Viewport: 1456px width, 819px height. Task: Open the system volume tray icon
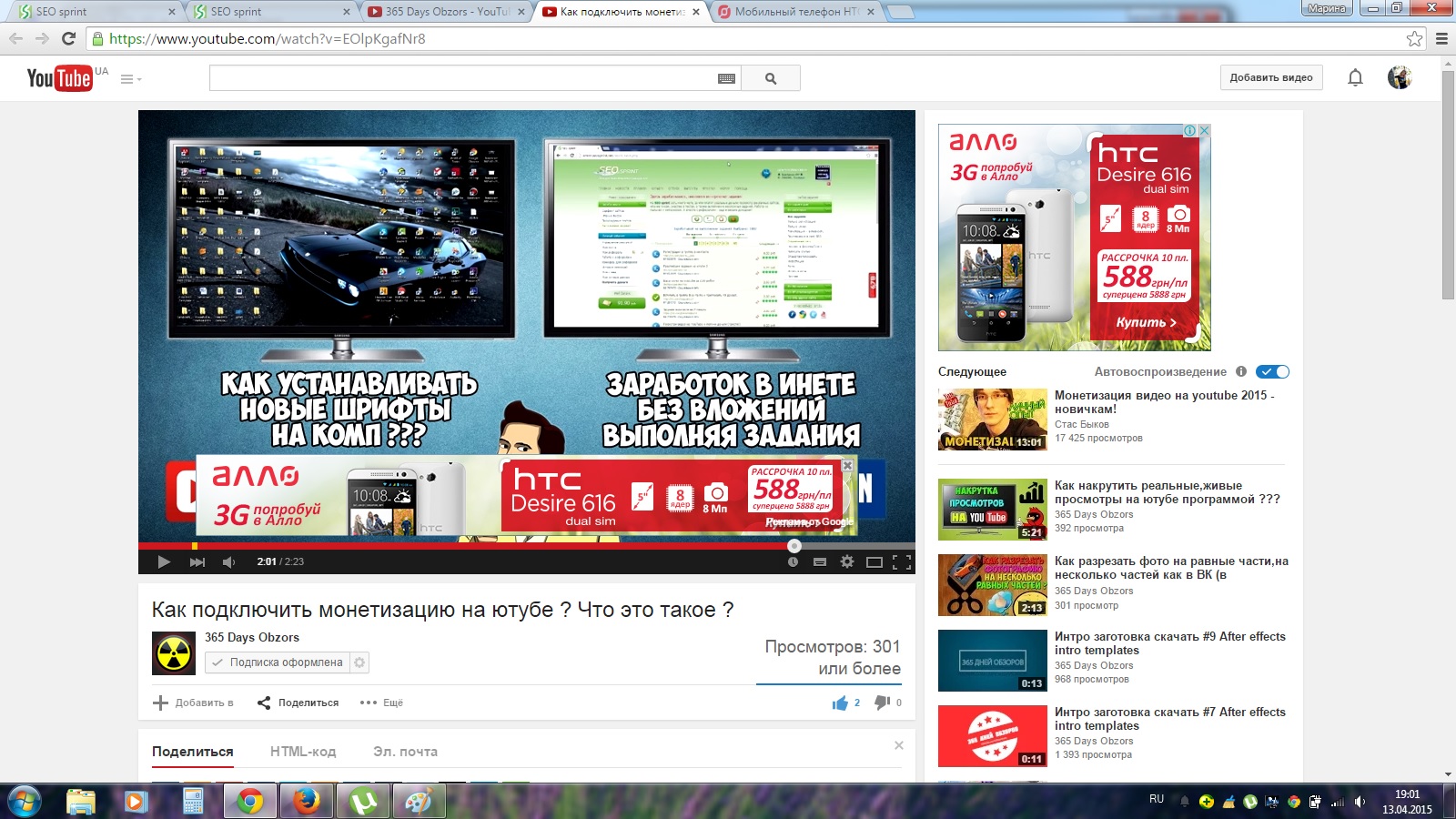(1360, 802)
